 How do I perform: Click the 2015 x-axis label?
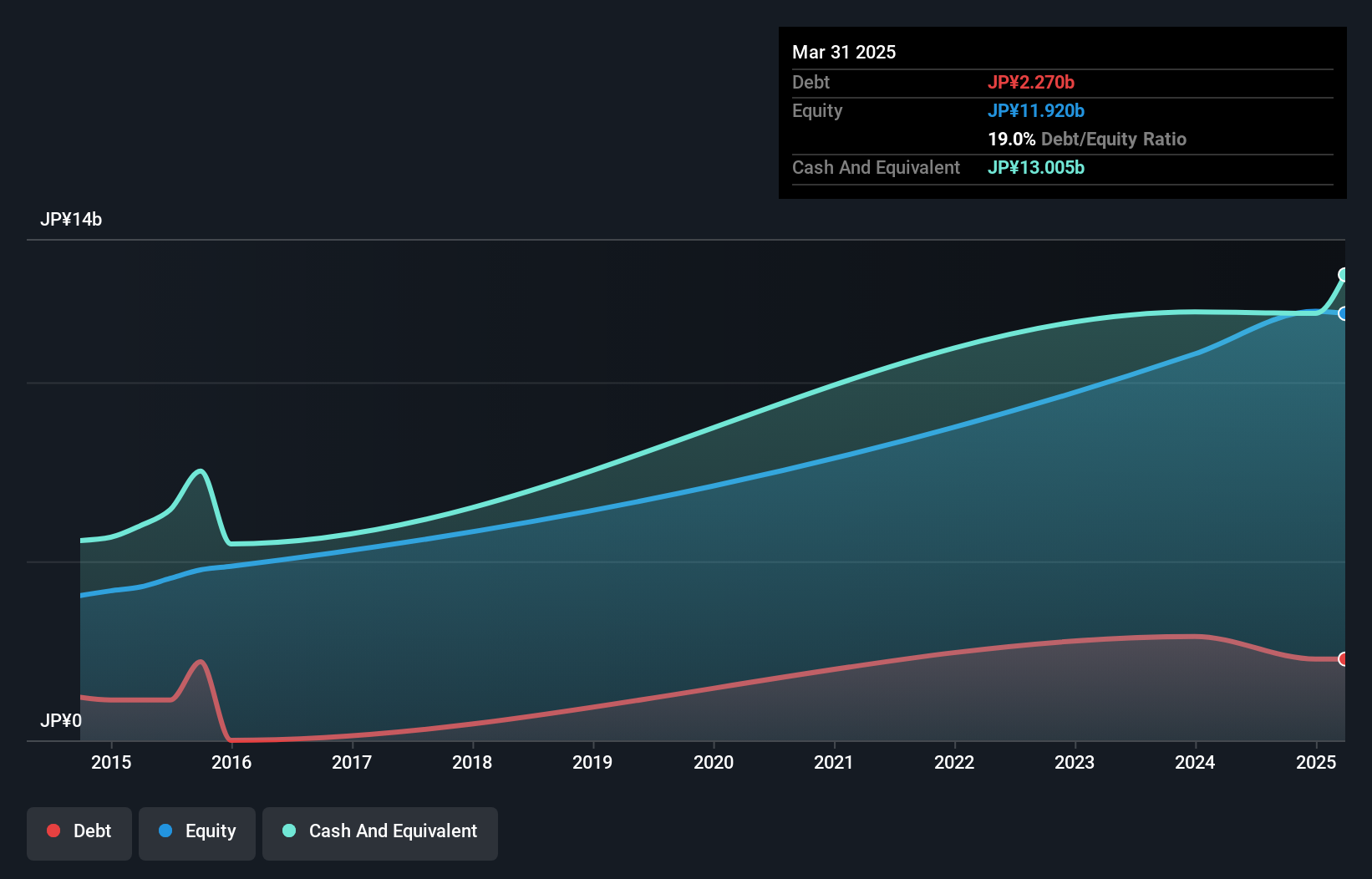pos(111,762)
